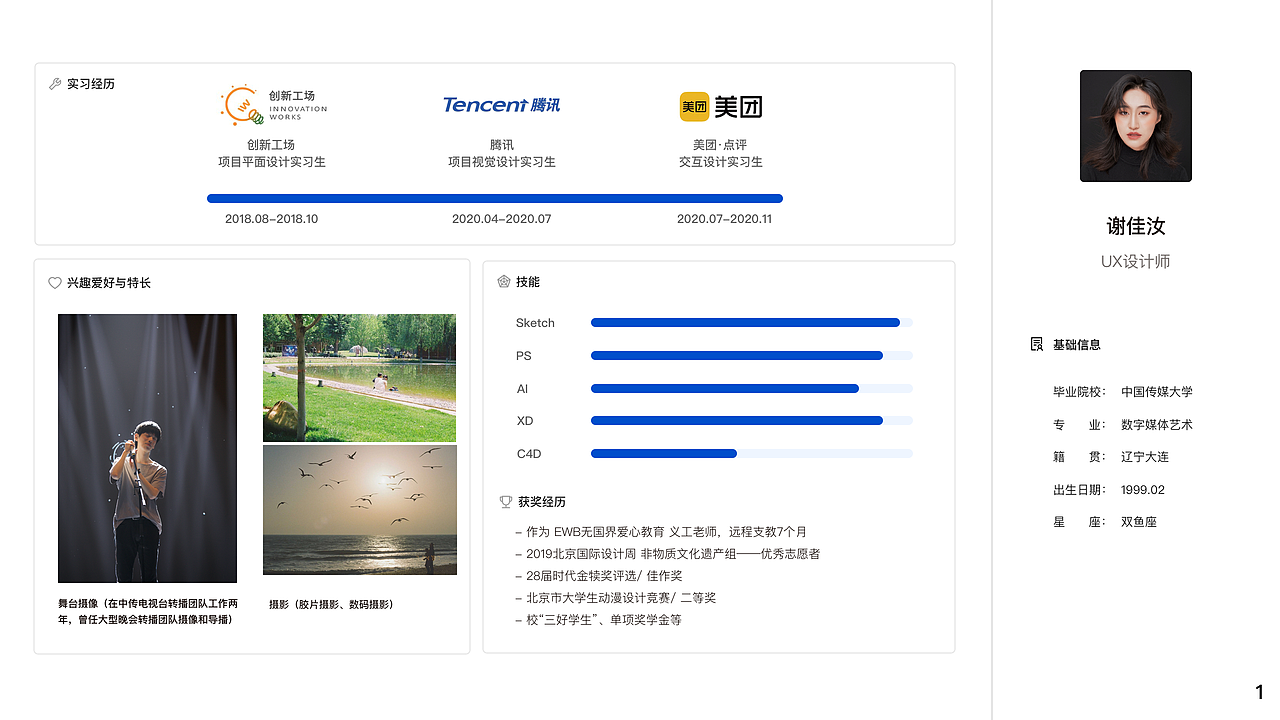
Task: Open the stage singer photo
Action: click(x=148, y=448)
